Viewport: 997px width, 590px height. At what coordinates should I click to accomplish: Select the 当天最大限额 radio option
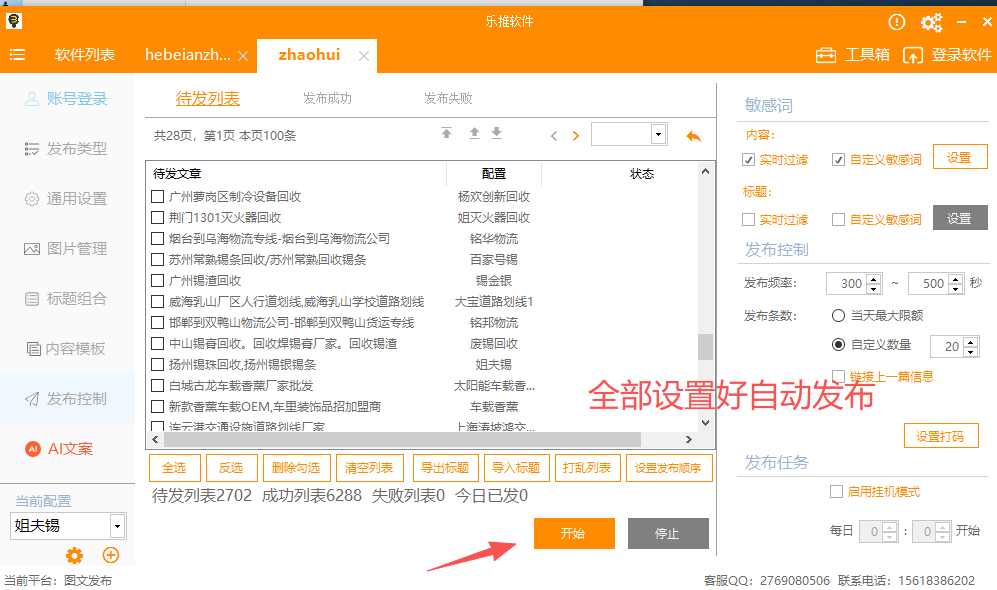[x=837, y=317]
